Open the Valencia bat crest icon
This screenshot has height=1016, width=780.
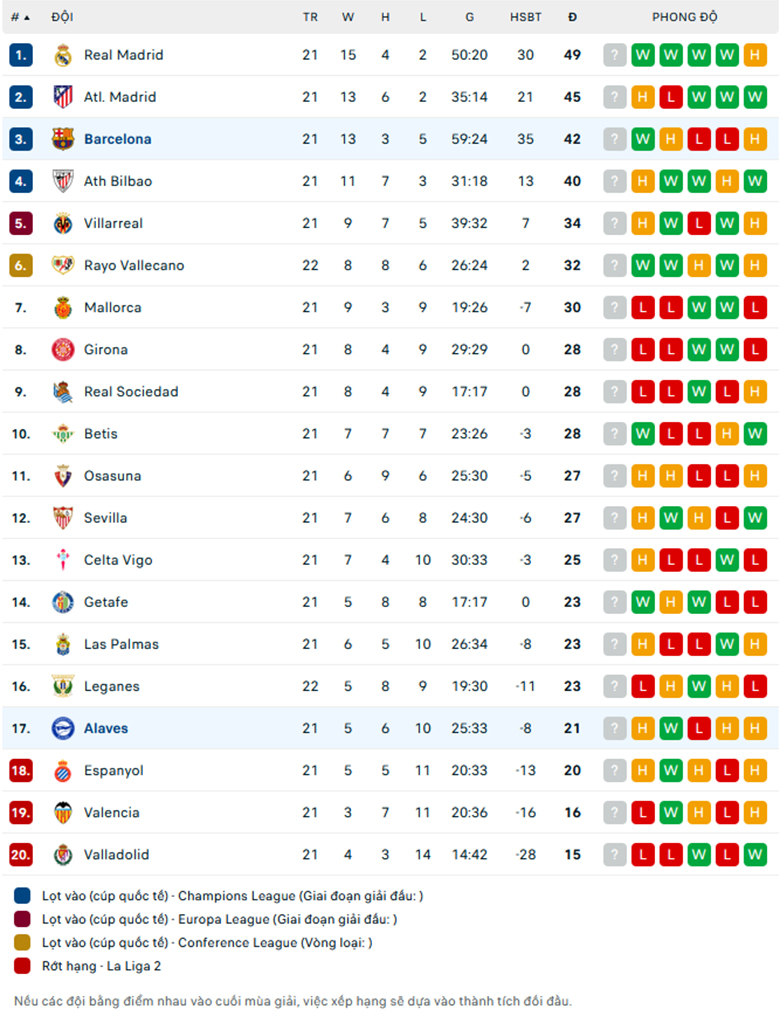[x=63, y=813]
